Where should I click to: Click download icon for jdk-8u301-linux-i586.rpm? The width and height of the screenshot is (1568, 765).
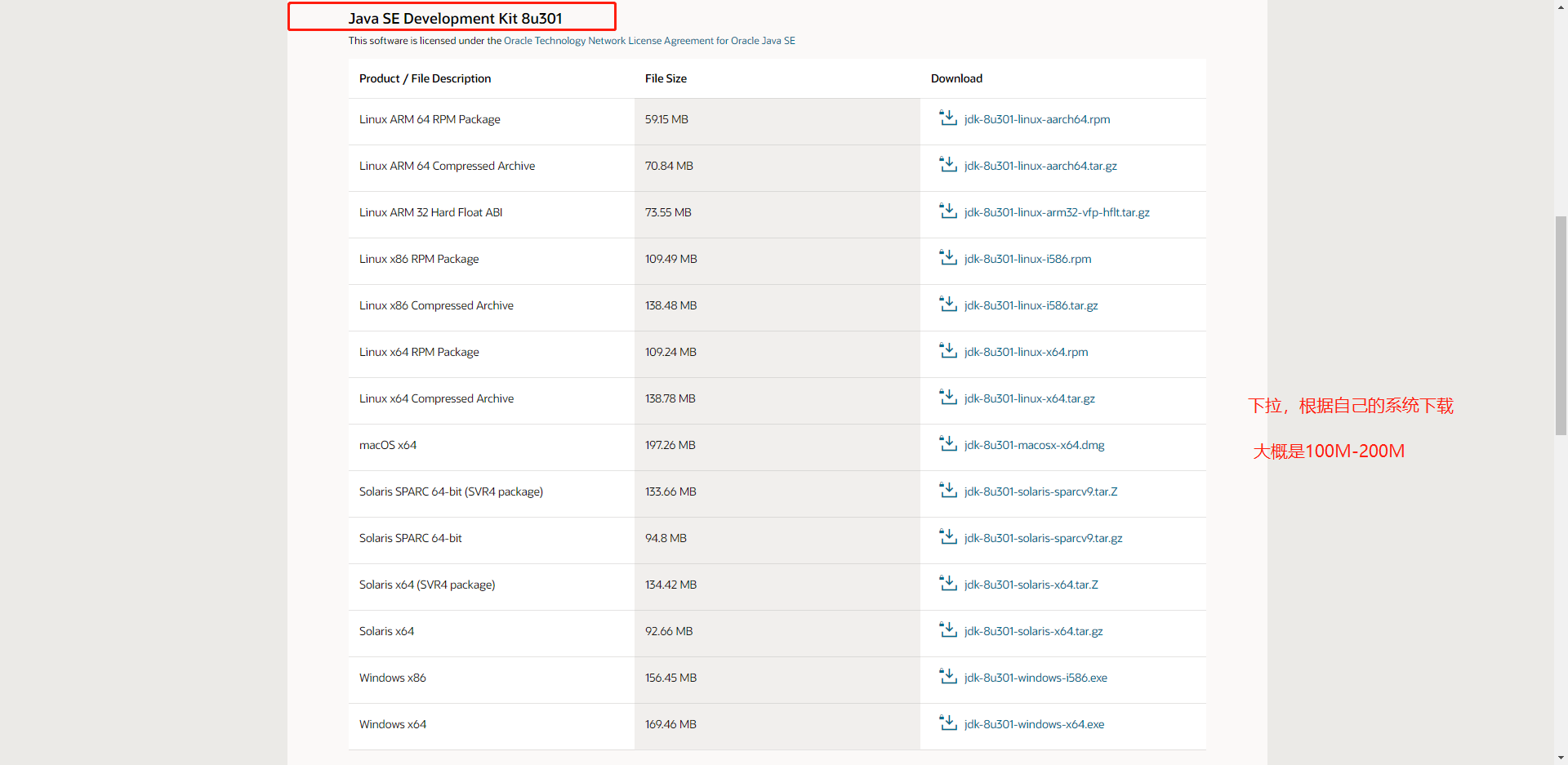(948, 258)
